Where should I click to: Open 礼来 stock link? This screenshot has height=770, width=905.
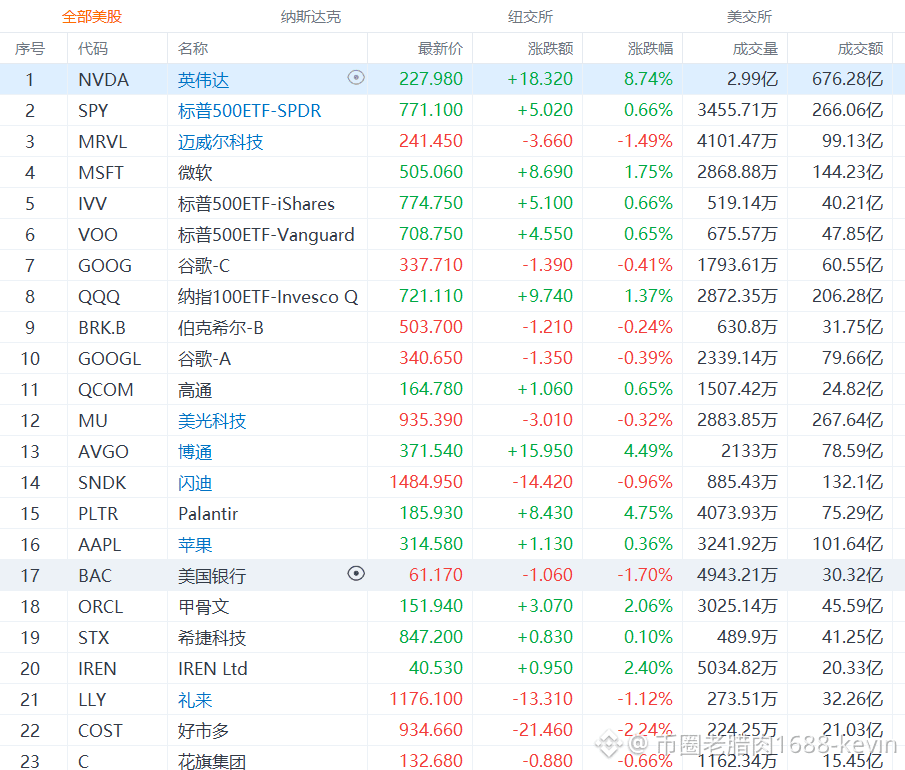[x=195, y=700]
